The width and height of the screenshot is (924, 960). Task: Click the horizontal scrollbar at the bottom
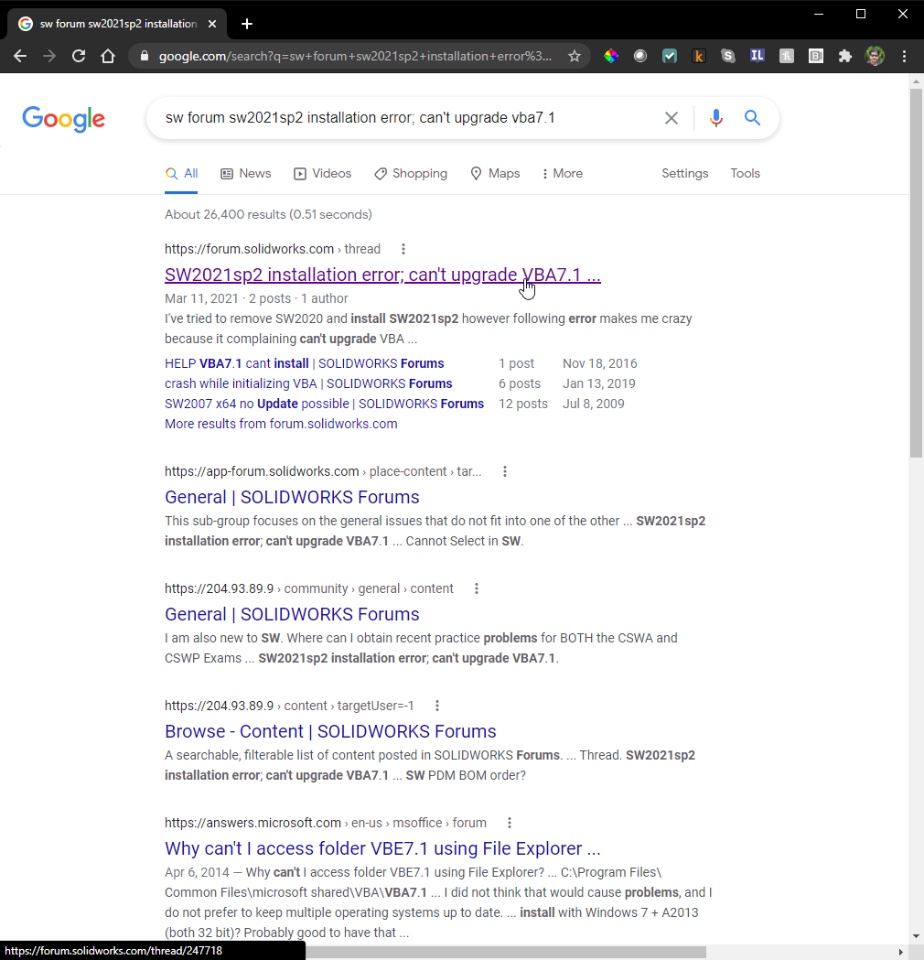coord(506,952)
